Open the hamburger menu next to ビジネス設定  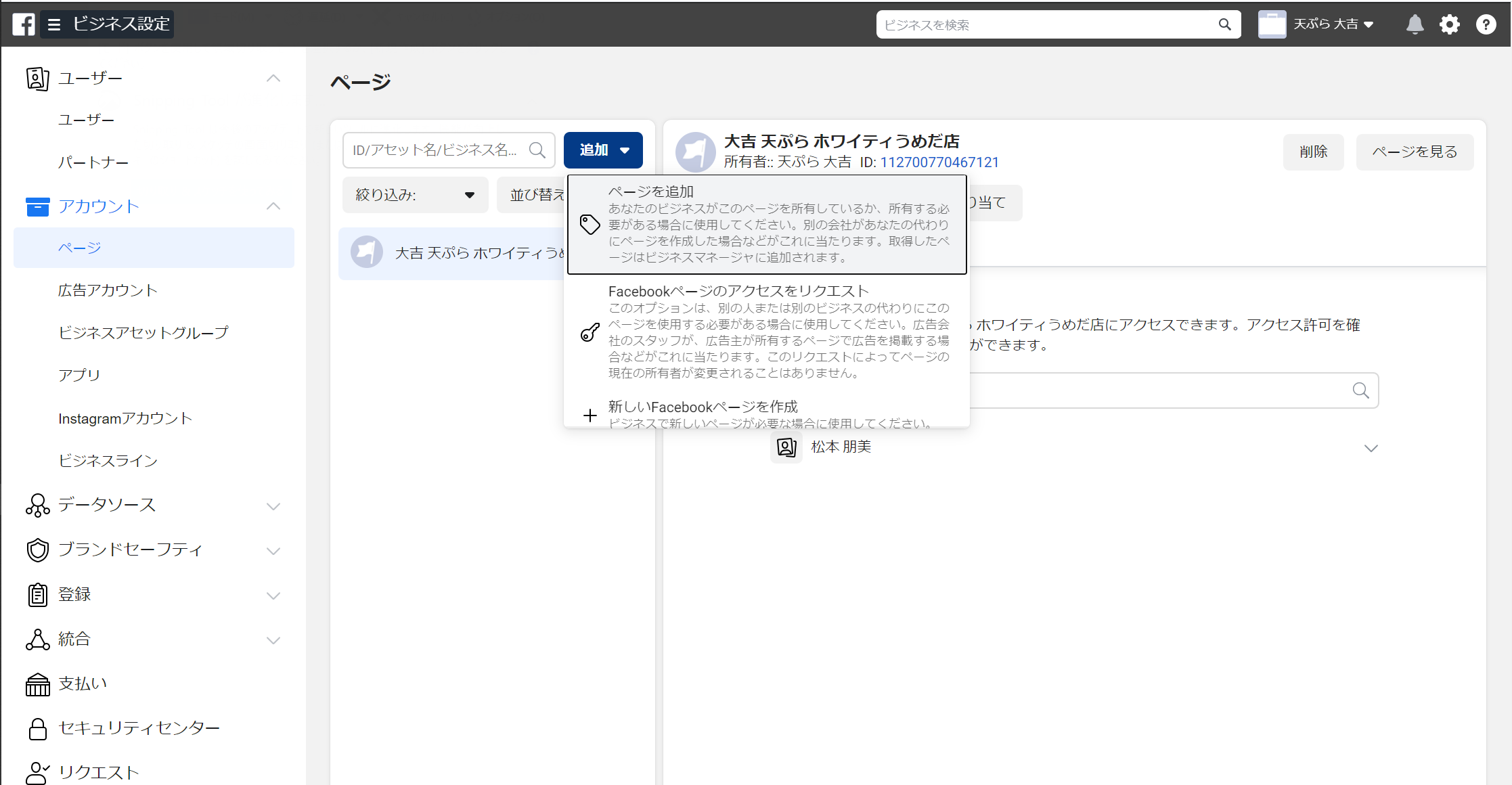pyautogui.click(x=54, y=24)
